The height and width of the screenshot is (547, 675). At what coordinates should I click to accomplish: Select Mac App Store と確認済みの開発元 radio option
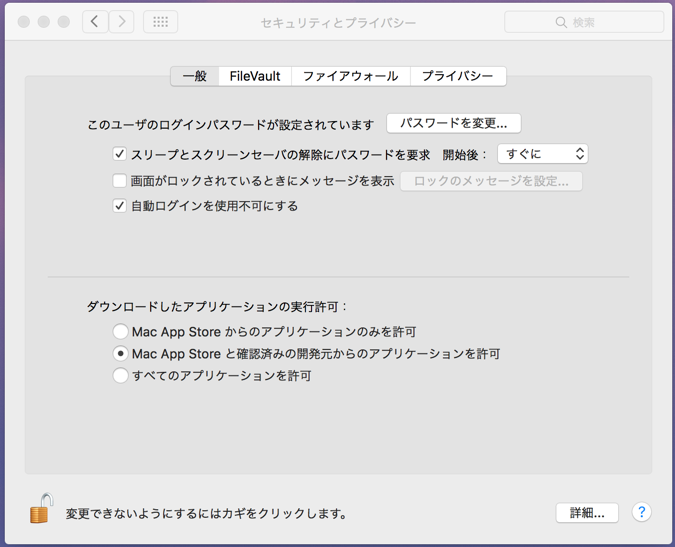(x=120, y=354)
